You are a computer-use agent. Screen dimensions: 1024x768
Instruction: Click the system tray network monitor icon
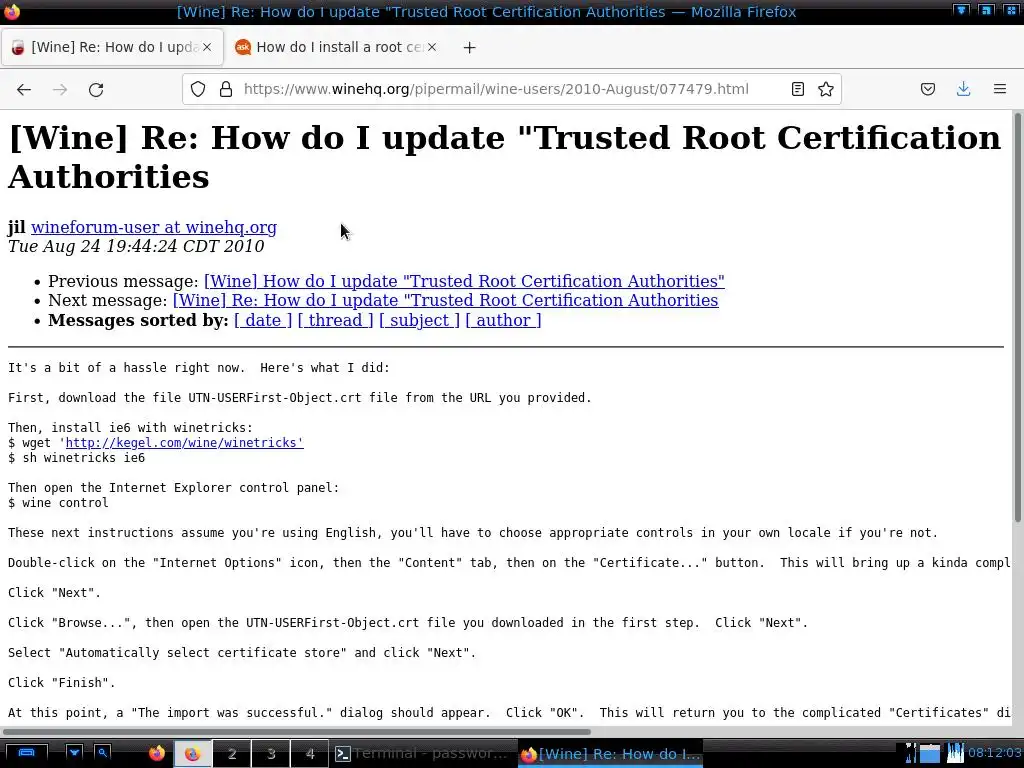click(955, 754)
